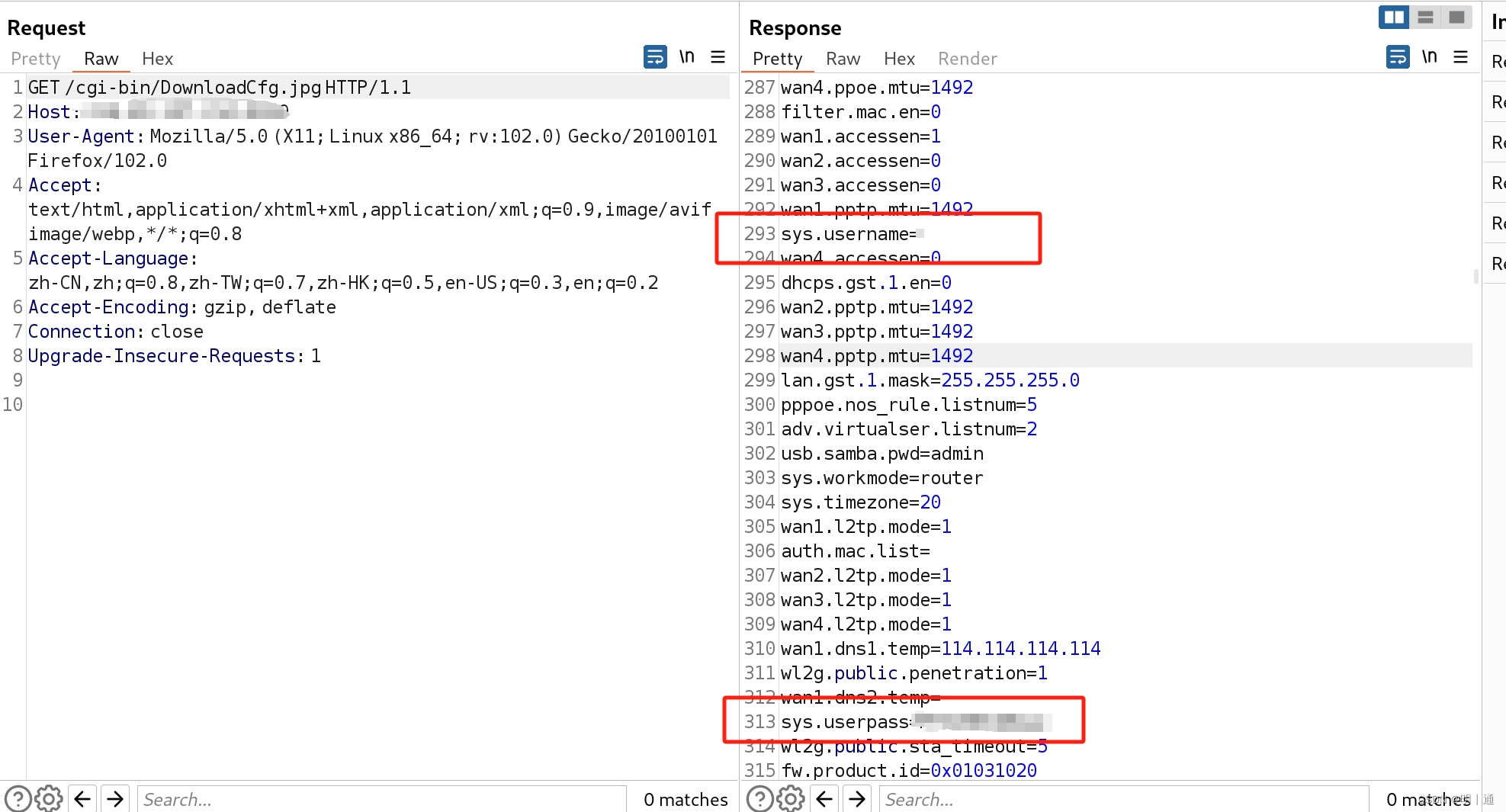Screen dimensions: 1506x812
Task: Toggle word wrap icon in Response panel
Action: tap(1398, 57)
